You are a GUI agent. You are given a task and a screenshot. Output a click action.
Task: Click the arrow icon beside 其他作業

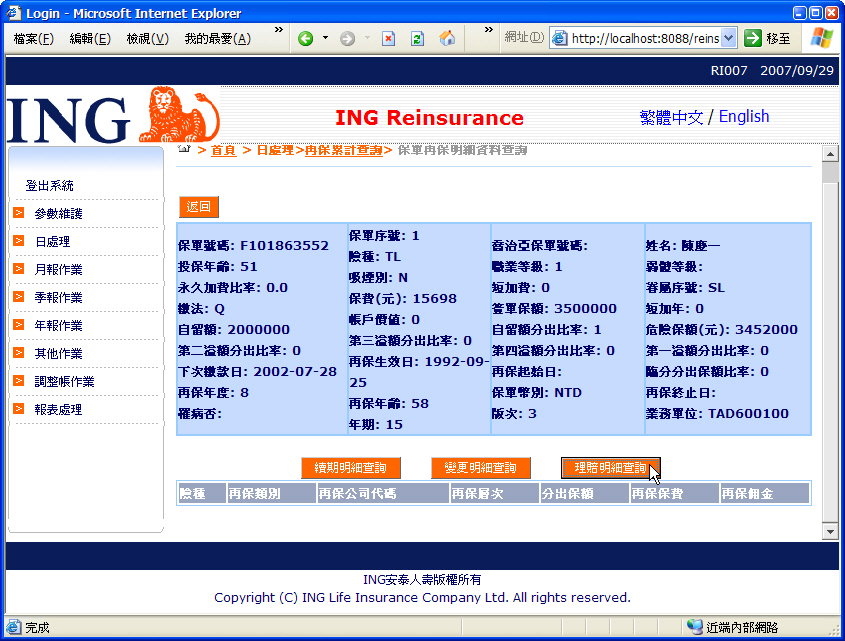(x=19, y=353)
